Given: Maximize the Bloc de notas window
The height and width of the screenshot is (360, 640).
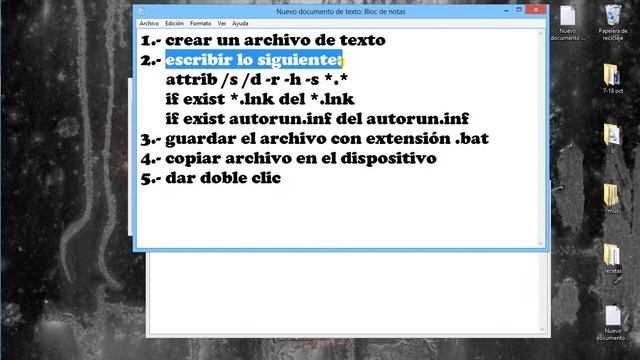Looking at the screenshot, I should point(519,10).
